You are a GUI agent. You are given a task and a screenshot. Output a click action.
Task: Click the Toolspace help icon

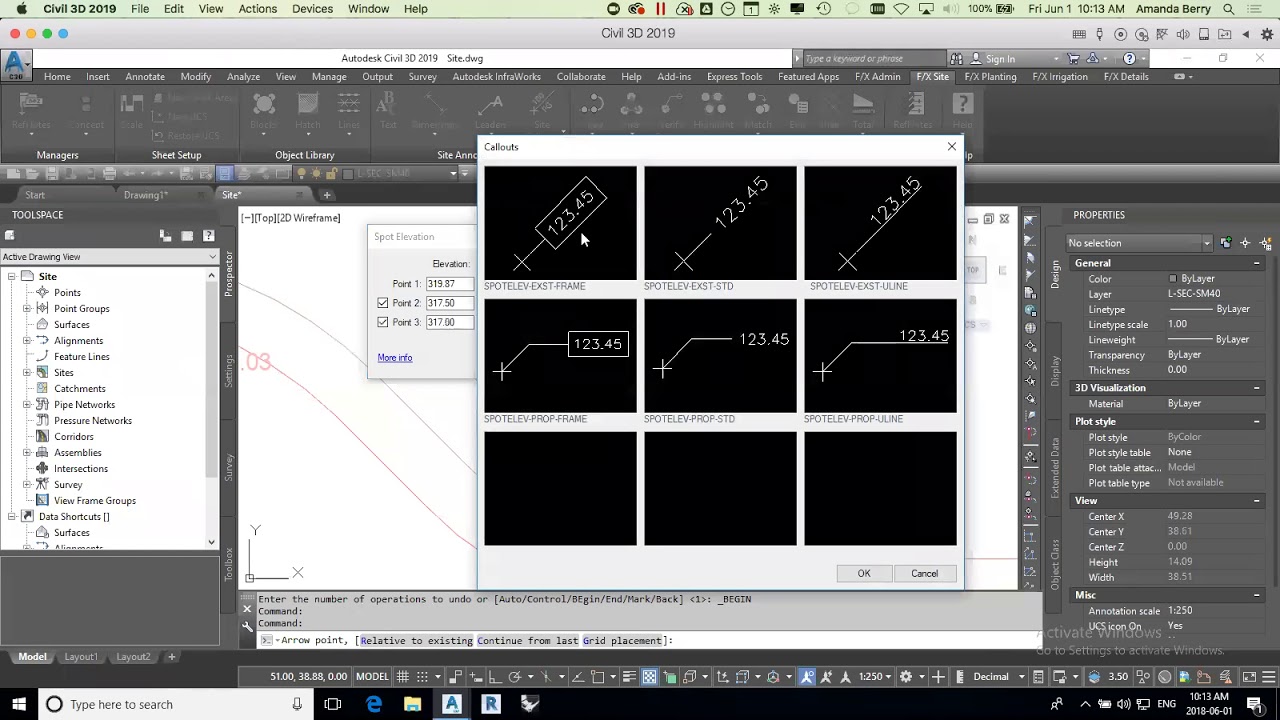point(209,236)
